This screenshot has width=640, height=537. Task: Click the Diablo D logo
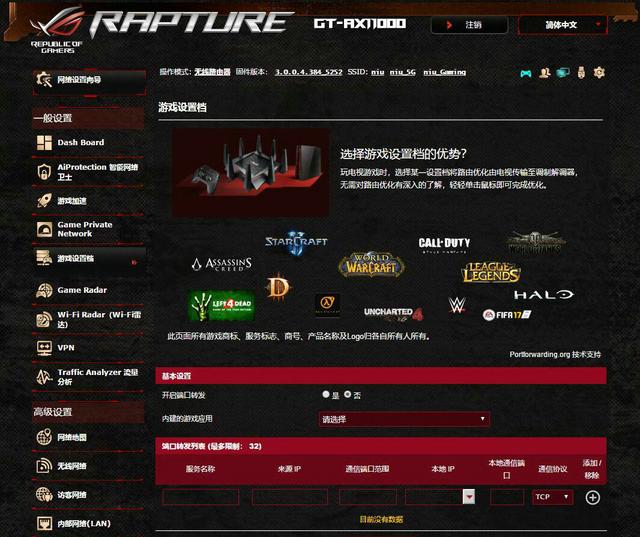[x=278, y=288]
